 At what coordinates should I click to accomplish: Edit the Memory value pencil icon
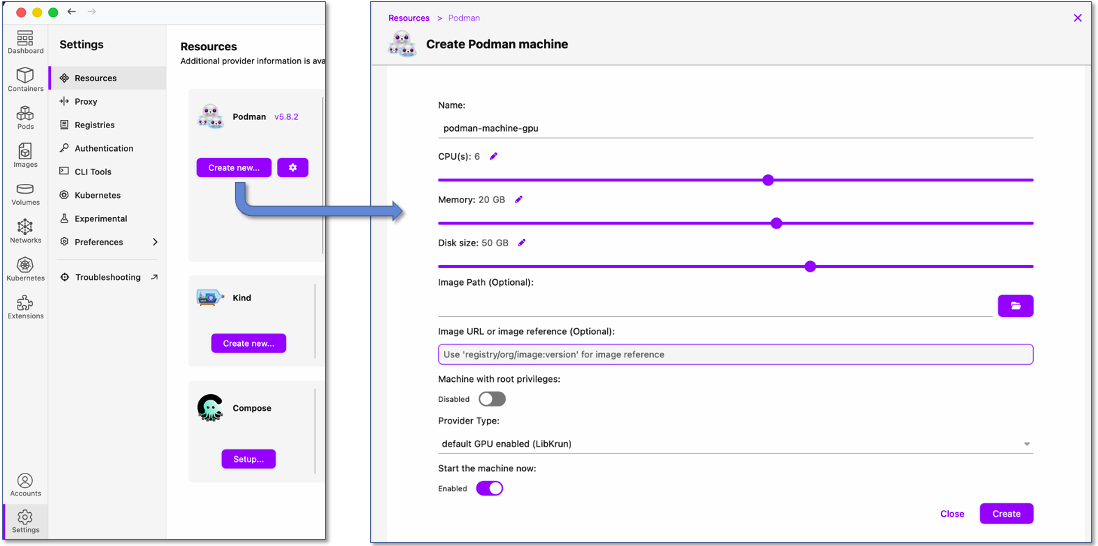click(x=519, y=200)
